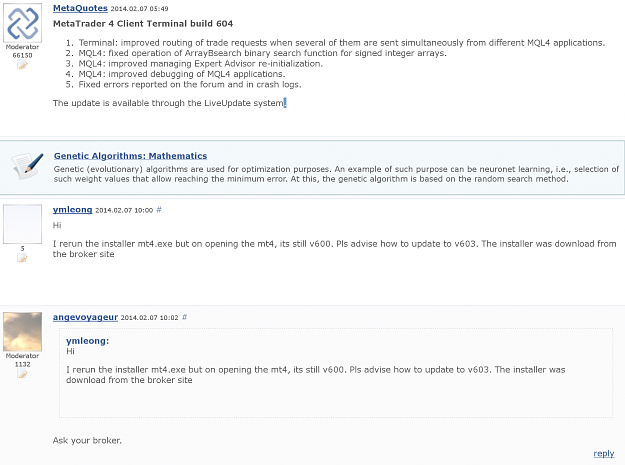Click the edit icon under MetaQuotes avatar

22,65
